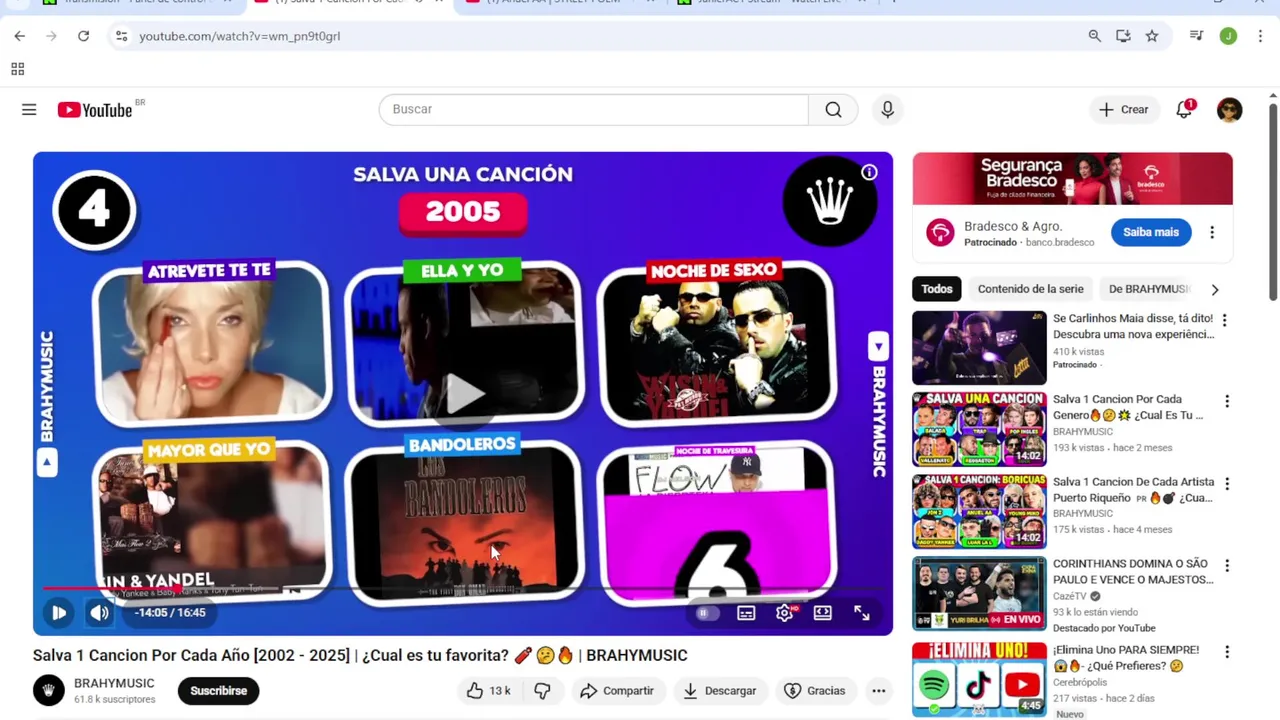The height and width of the screenshot is (720, 1280).
Task: Click the CazéTV channel name
Action: coord(1069,596)
